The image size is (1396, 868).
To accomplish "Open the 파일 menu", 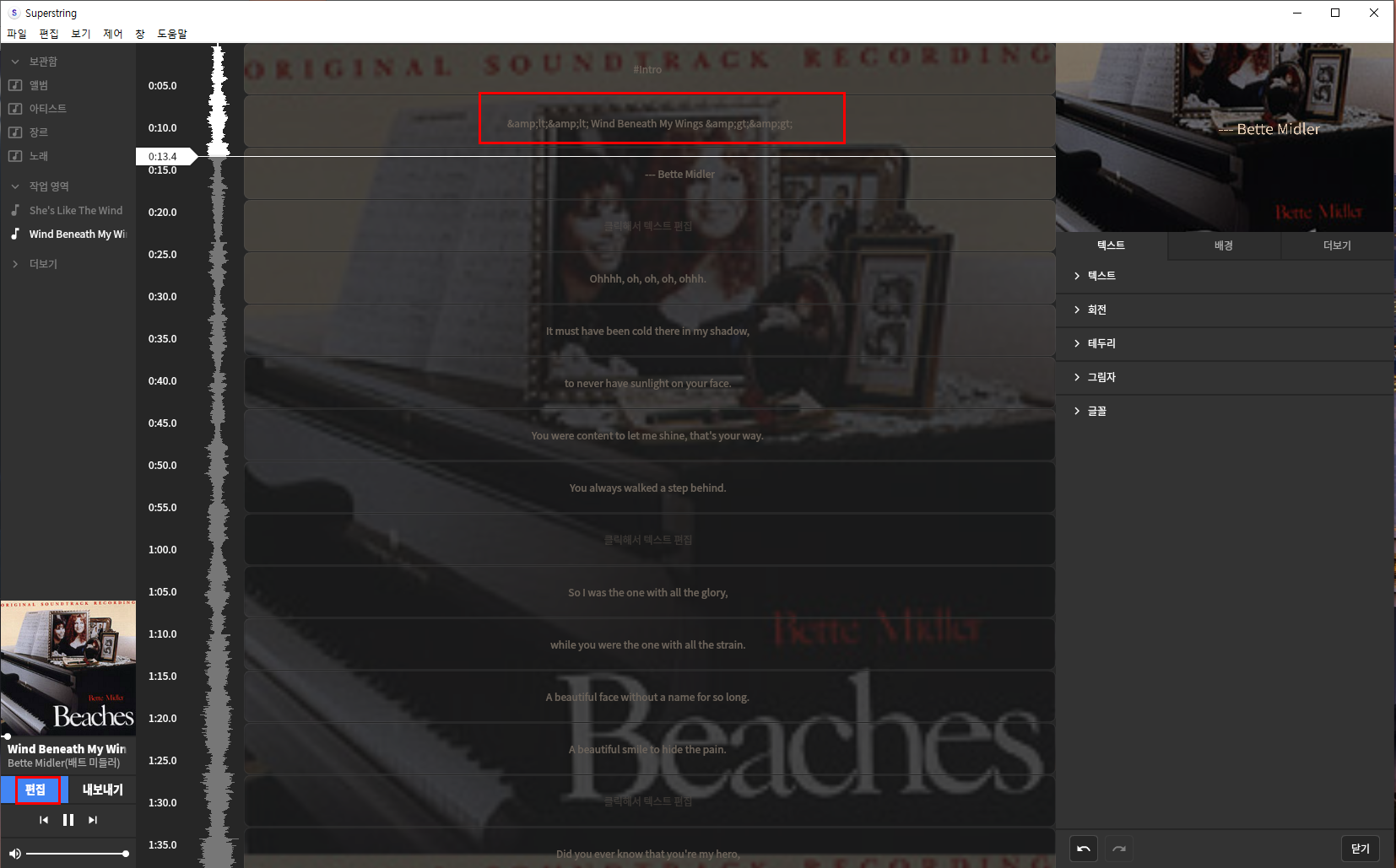I will click(x=17, y=34).
